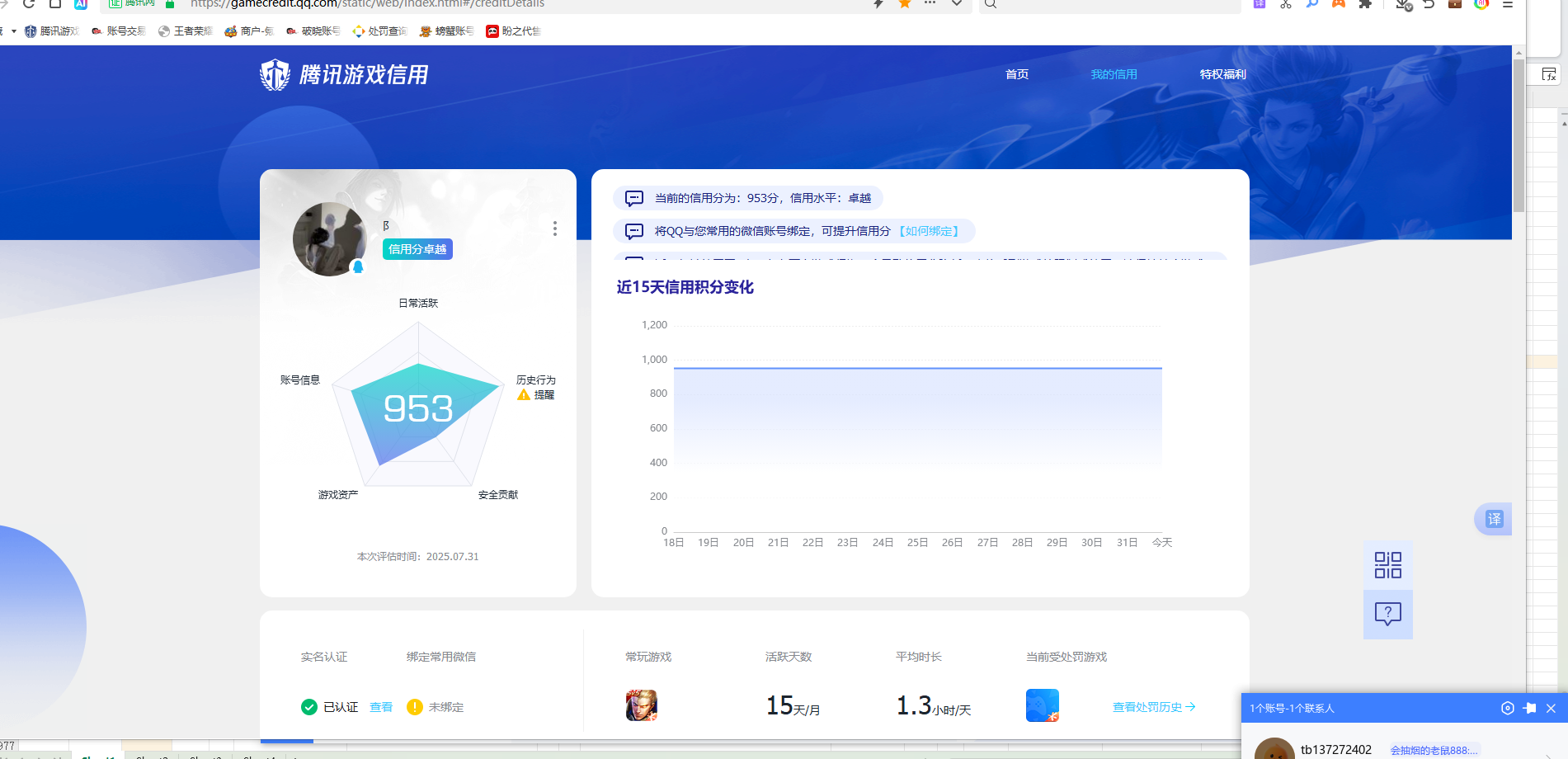The height and width of the screenshot is (759, 1568).
Task: Expand the bookmarks bar dropdown arrow
Action: click(14, 31)
